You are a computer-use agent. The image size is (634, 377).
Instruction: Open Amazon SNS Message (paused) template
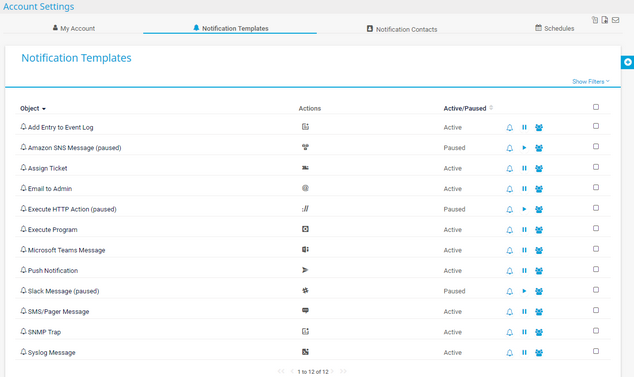click(74, 148)
